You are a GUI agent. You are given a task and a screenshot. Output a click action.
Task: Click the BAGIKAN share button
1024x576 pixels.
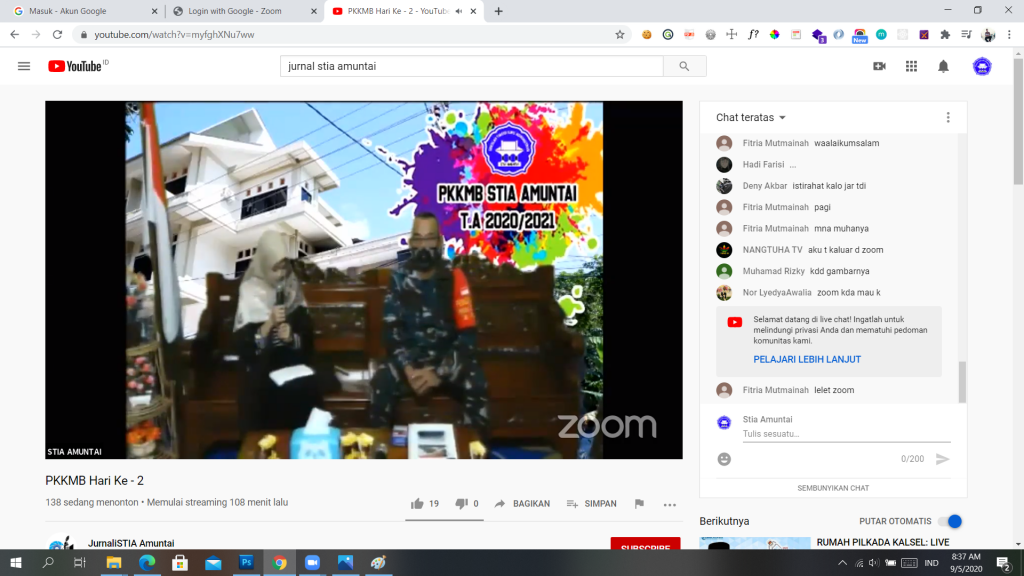(x=522, y=504)
